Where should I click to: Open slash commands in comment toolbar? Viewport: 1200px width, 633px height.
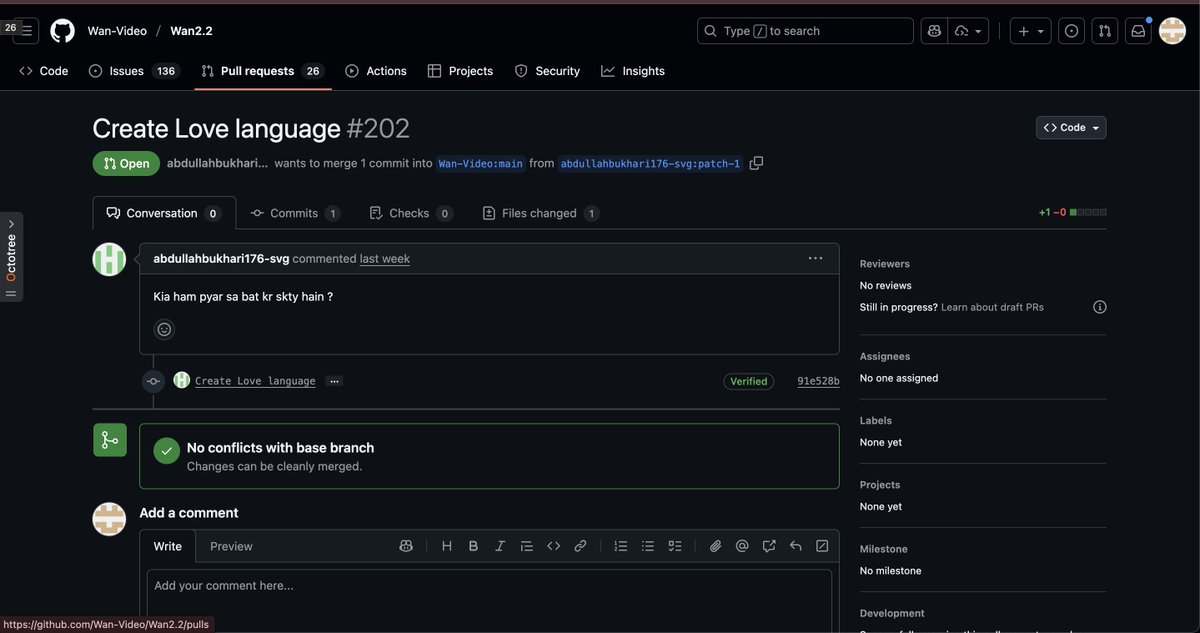(x=822, y=546)
